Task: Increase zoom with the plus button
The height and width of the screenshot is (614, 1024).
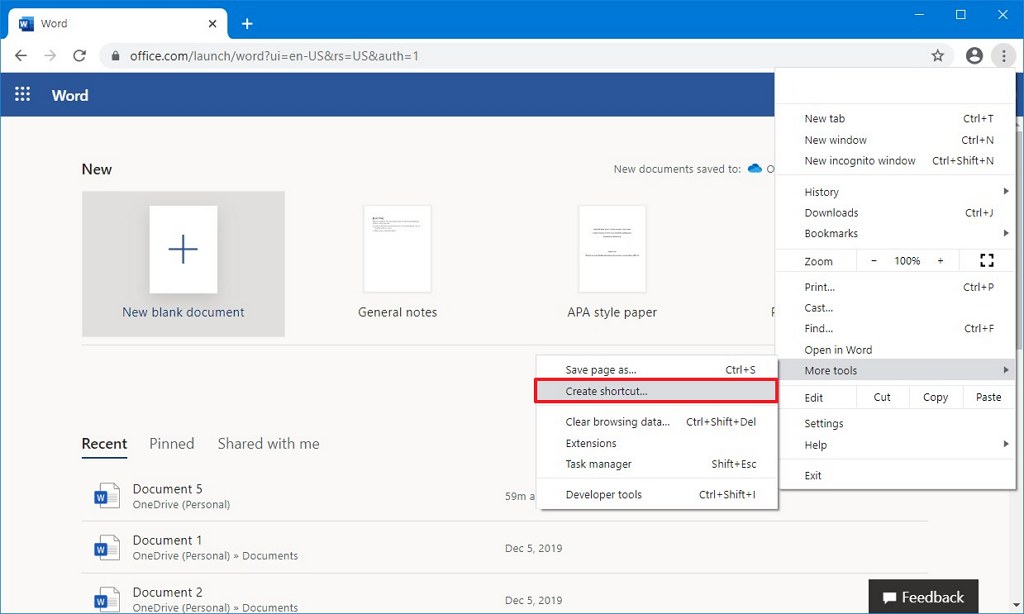Action: point(940,261)
